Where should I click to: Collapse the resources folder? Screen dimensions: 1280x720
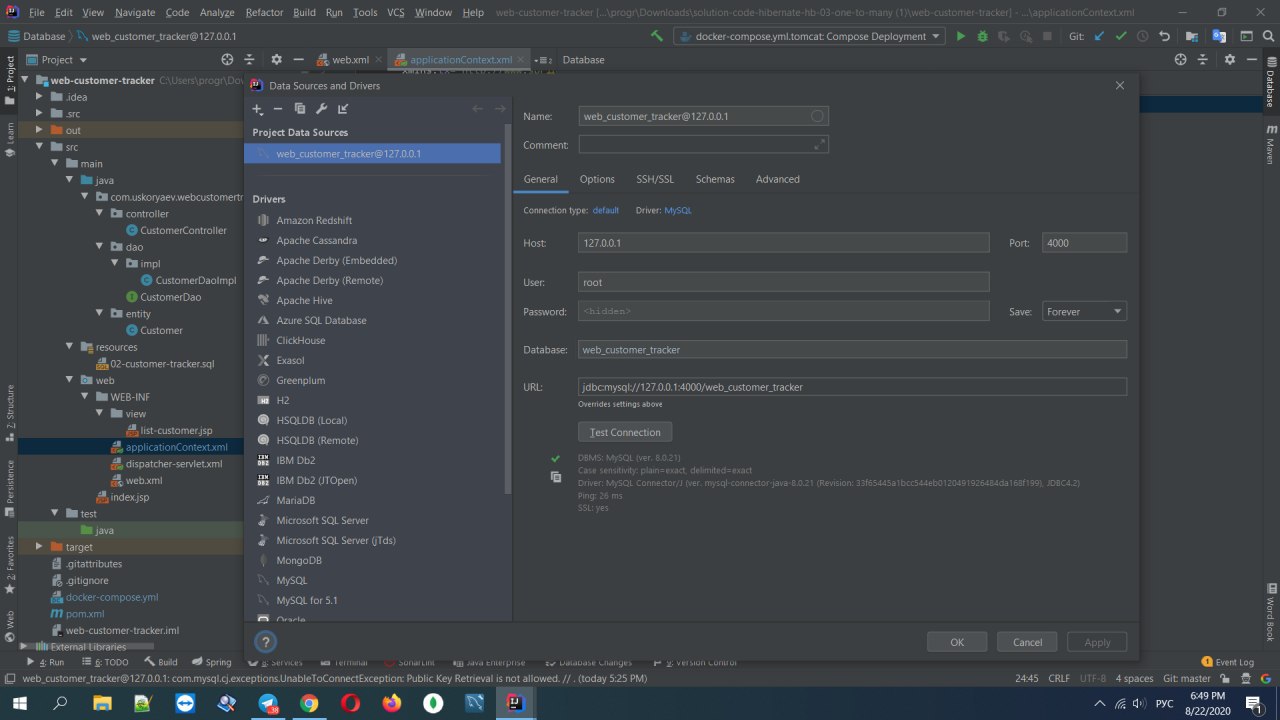point(70,347)
